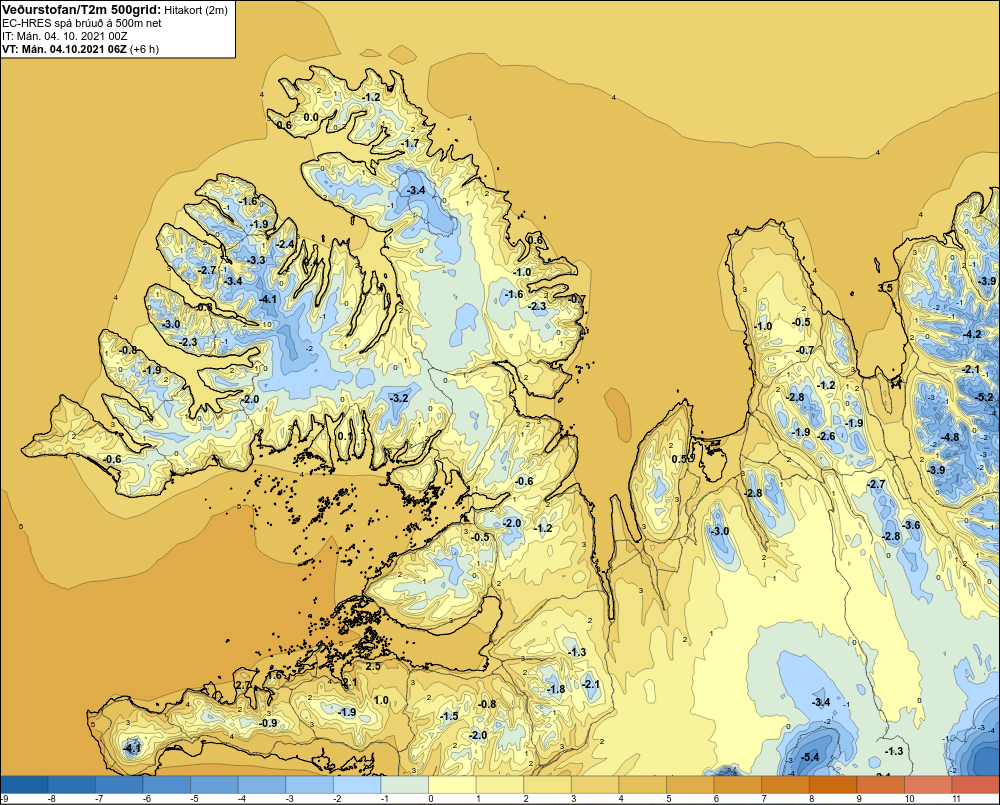
Task: Select the 2.7 temperature value
Action: [243, 684]
